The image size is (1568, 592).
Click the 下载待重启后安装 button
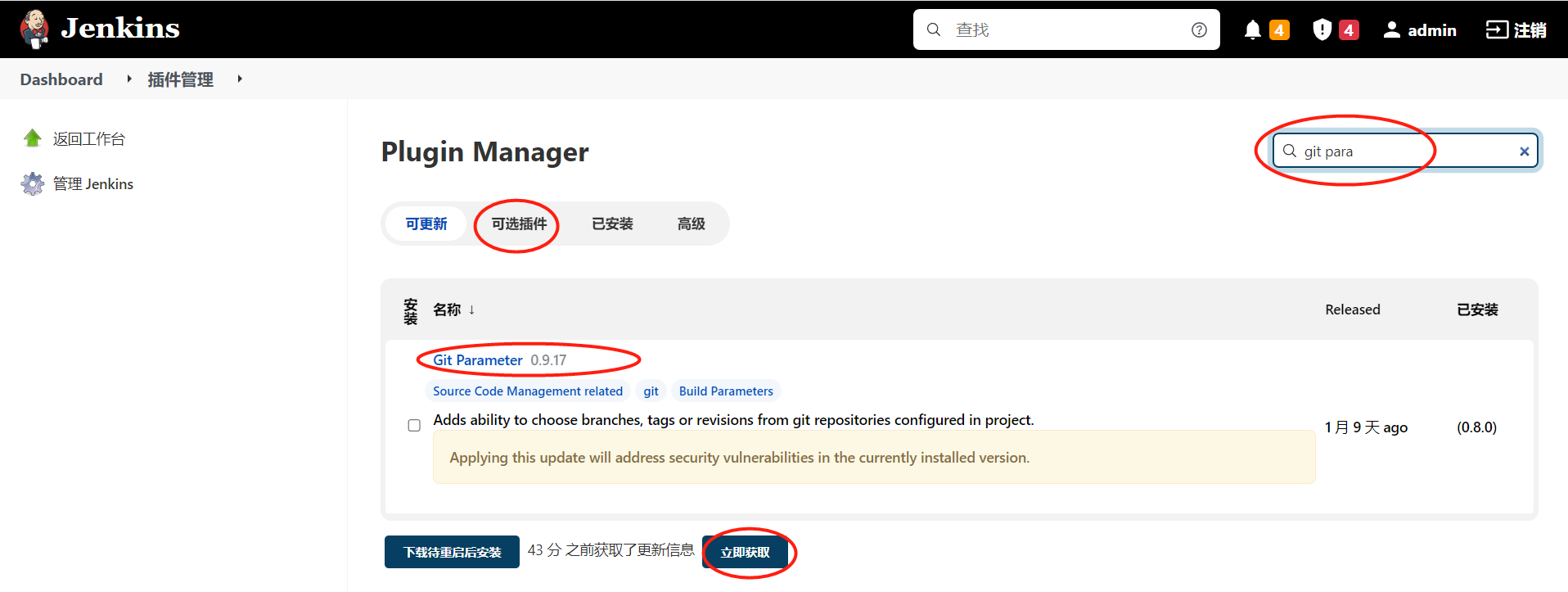coord(452,552)
